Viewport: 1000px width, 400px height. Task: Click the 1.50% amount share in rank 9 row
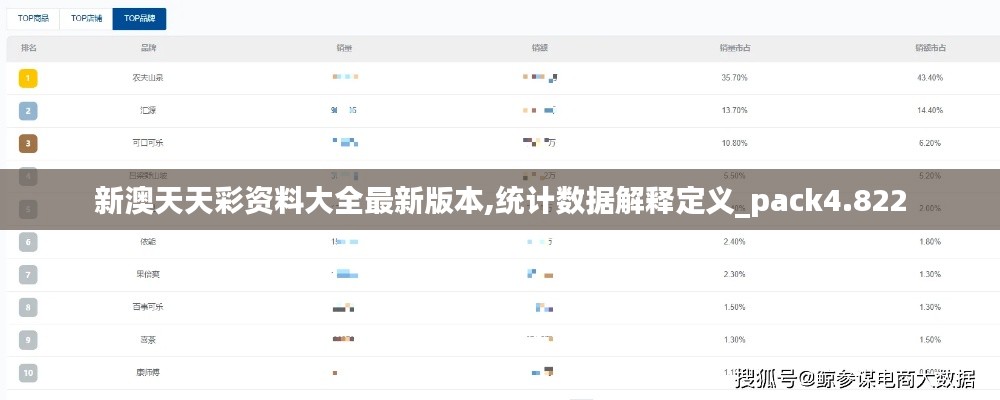point(930,339)
